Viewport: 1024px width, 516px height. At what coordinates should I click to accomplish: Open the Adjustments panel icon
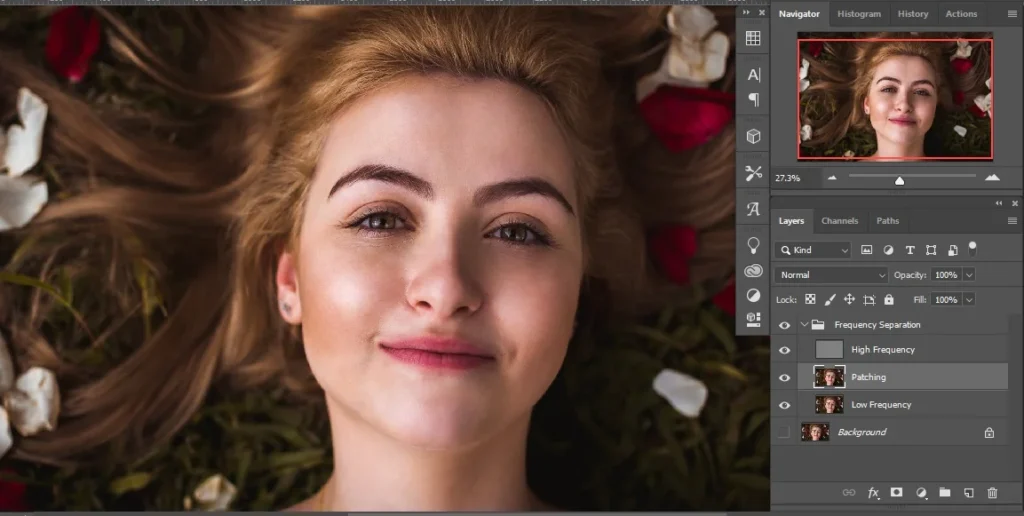click(x=753, y=295)
